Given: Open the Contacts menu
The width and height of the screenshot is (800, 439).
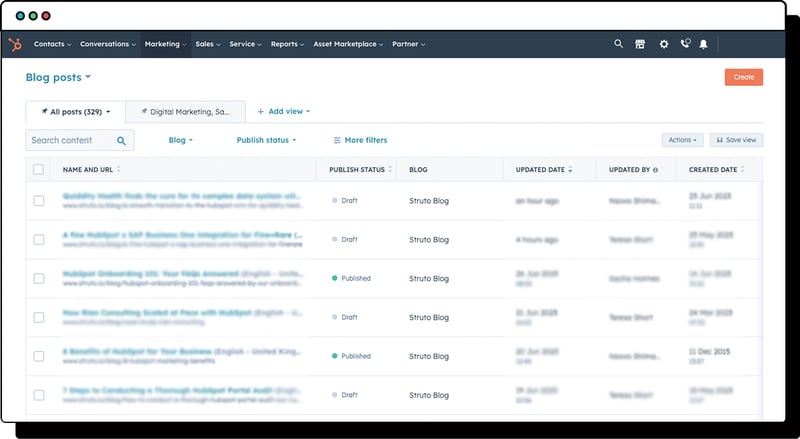Looking at the screenshot, I should click(x=53, y=44).
